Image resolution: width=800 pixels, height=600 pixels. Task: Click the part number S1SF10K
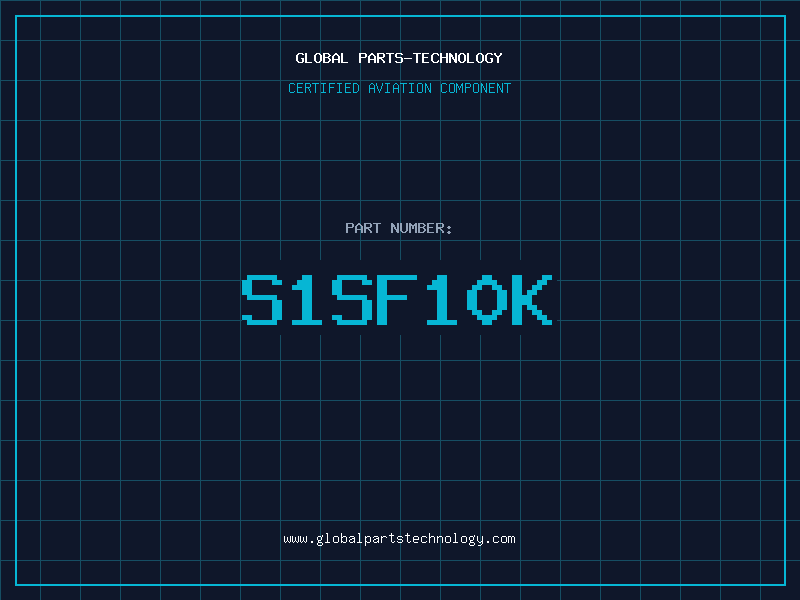(x=397, y=300)
